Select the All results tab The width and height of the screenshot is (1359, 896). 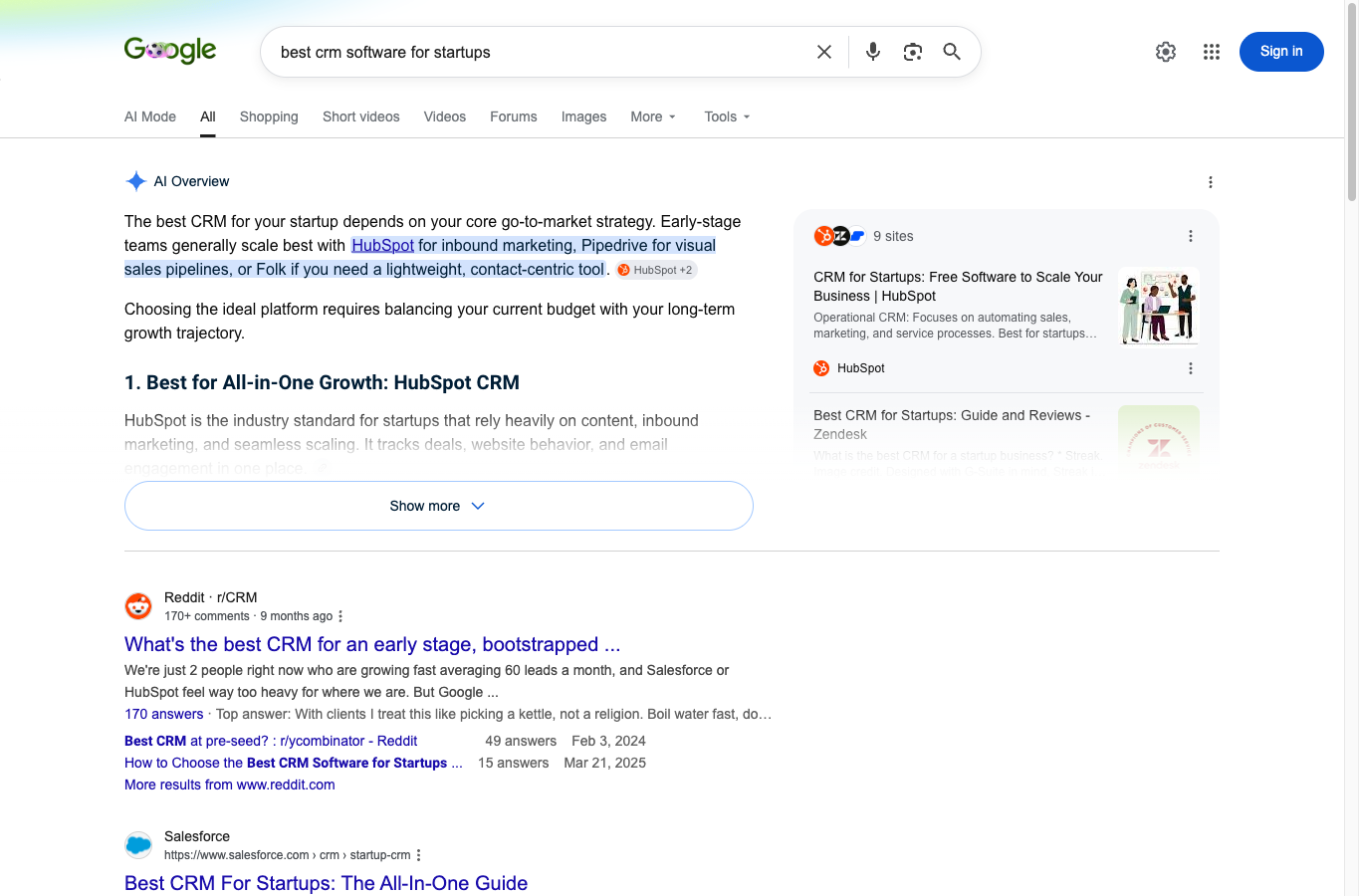click(x=208, y=116)
